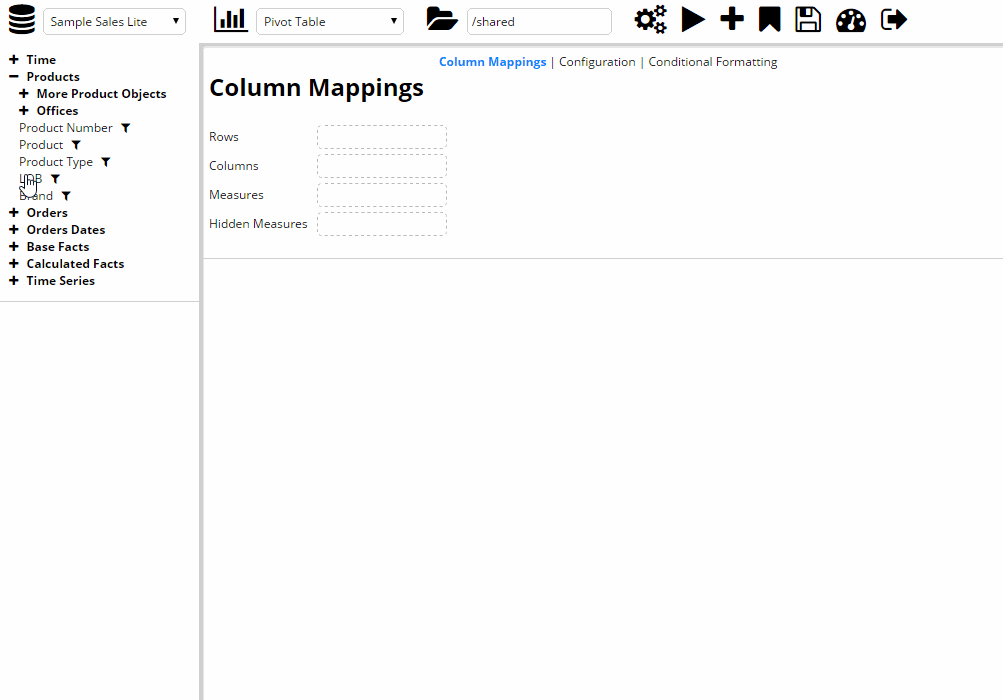
Task: Open the dashboard gauge icon
Action: [851, 20]
